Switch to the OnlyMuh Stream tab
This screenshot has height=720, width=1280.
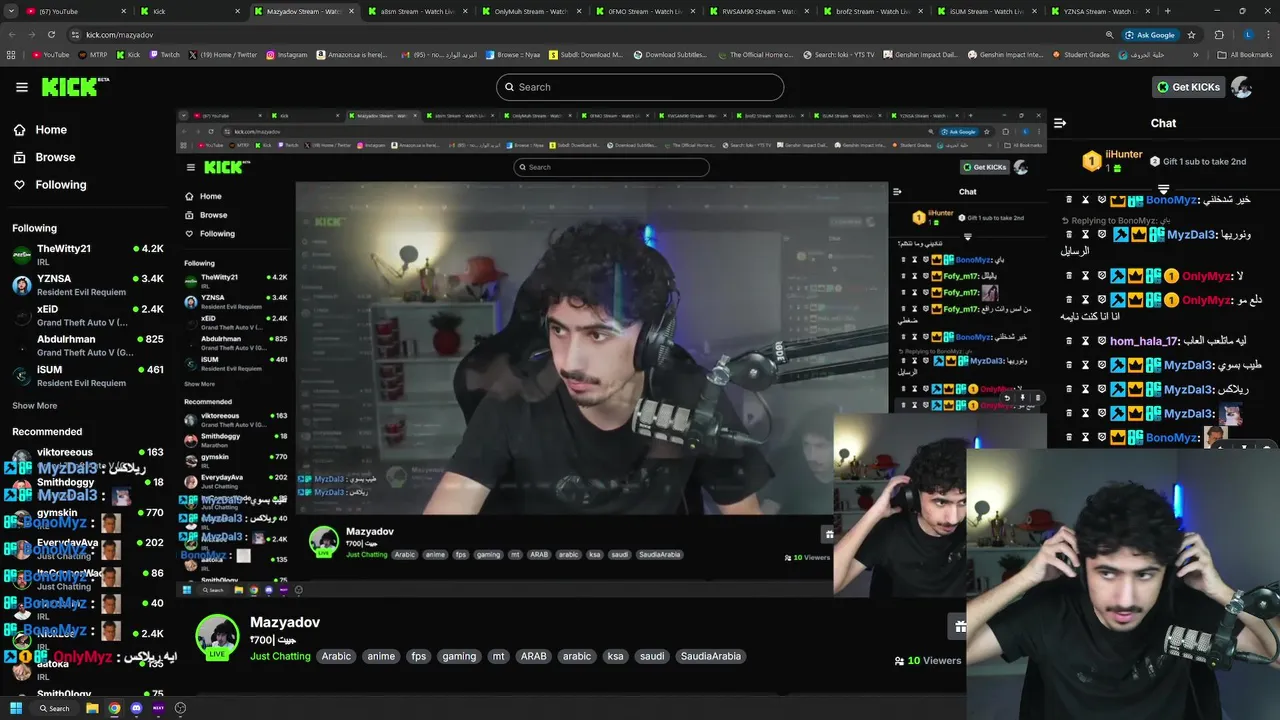click(x=531, y=11)
